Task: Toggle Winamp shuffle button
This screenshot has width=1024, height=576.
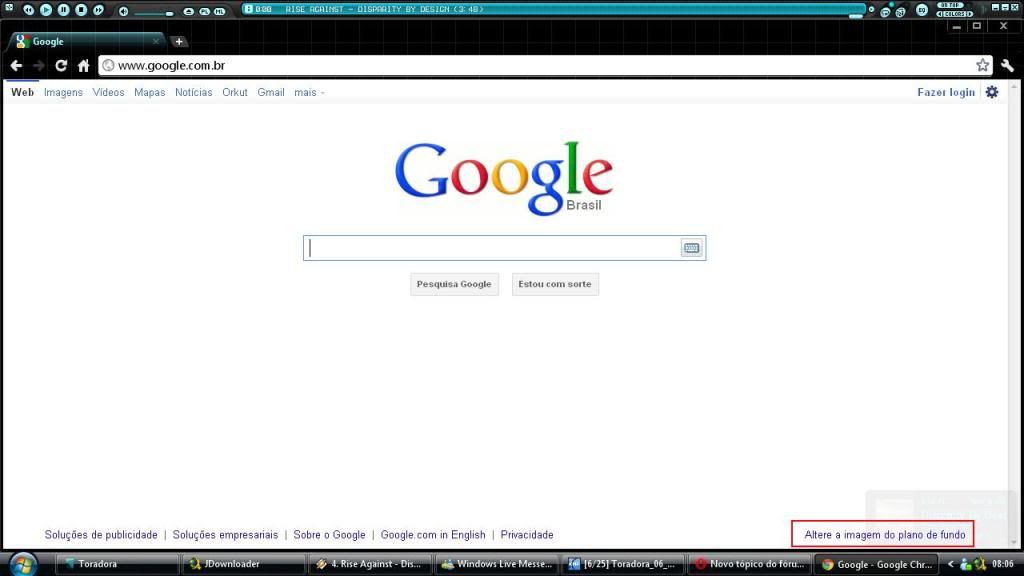Action: click(x=901, y=12)
